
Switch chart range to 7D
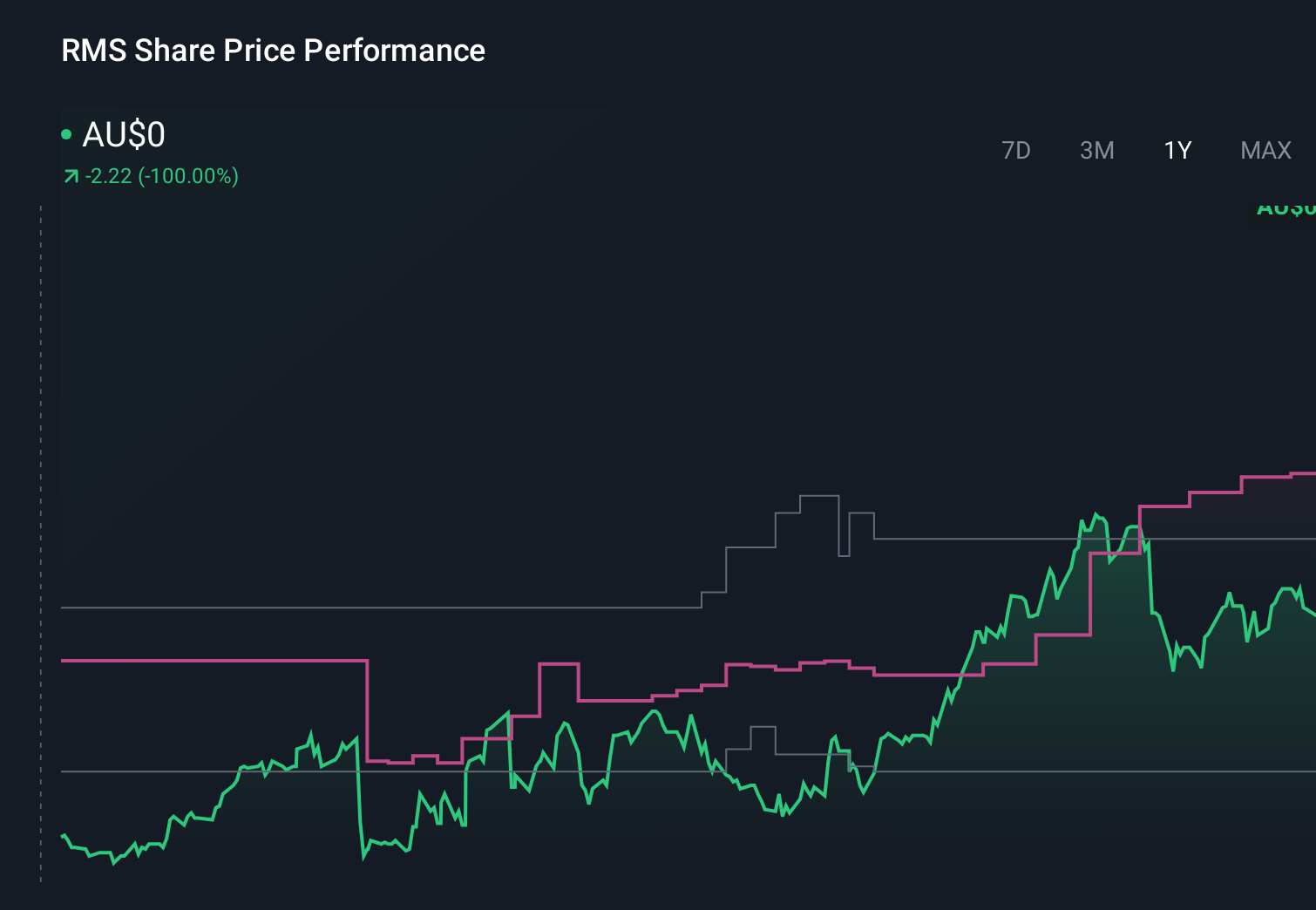[1015, 151]
